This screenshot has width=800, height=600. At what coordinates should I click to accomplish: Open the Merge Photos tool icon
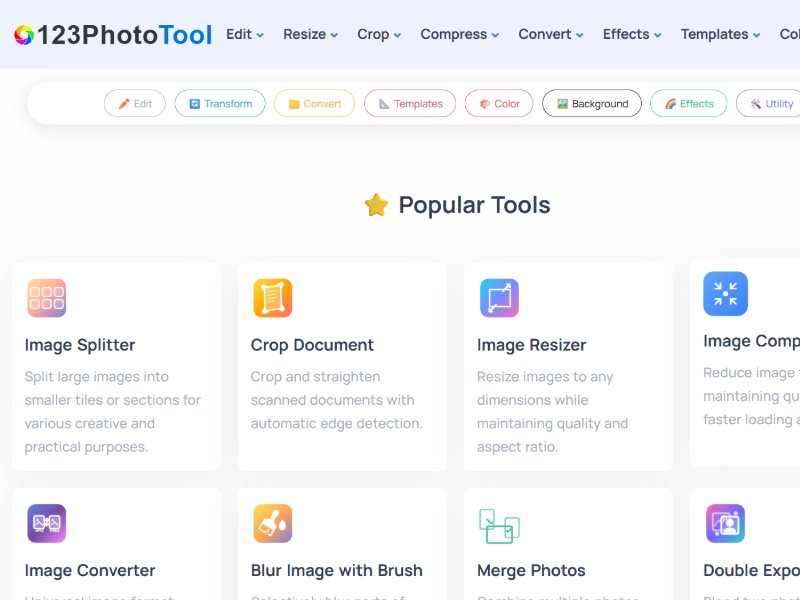click(499, 525)
